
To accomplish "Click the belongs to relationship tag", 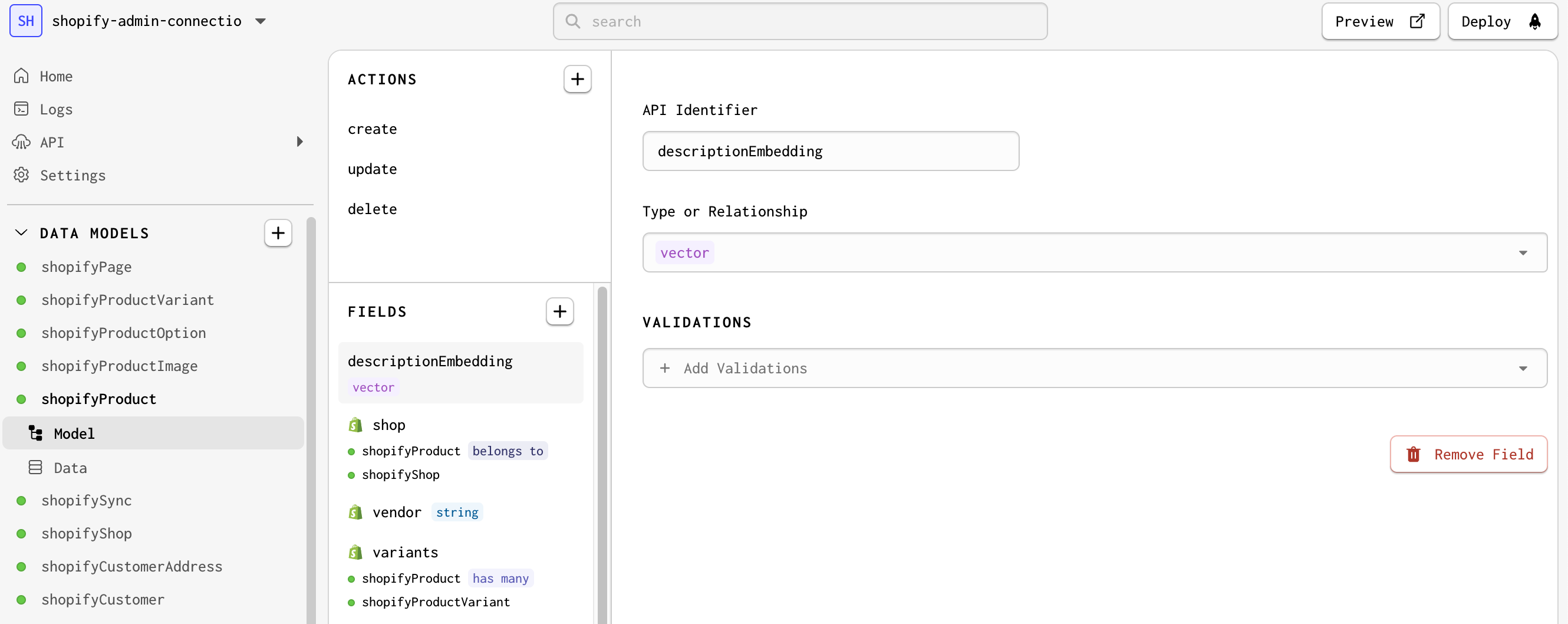I will (507, 451).
